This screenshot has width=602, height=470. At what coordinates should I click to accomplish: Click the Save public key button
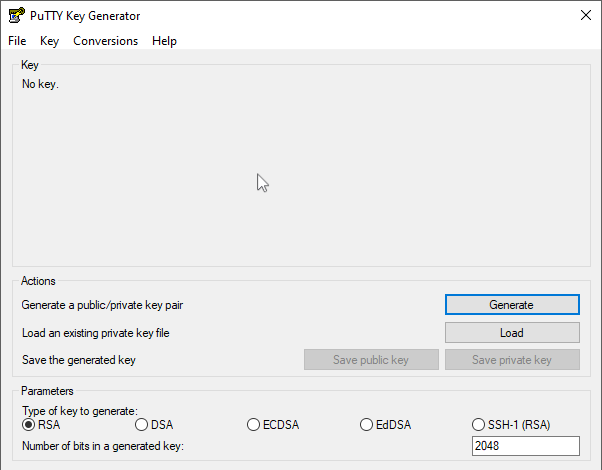click(x=371, y=360)
